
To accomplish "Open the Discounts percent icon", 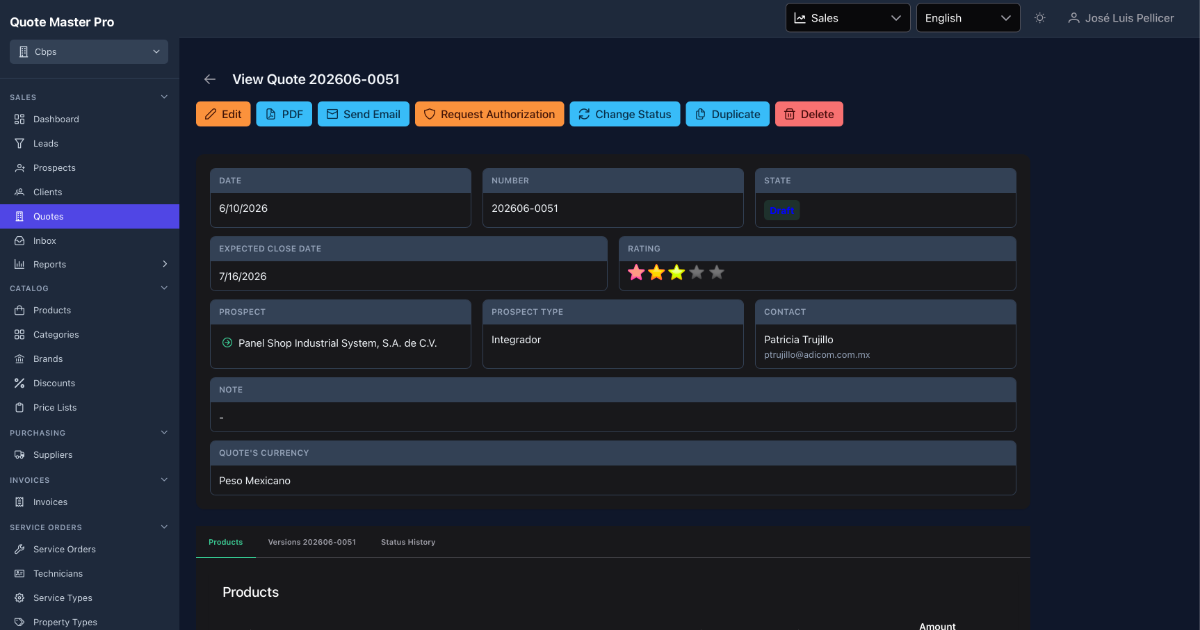I will click(19, 383).
